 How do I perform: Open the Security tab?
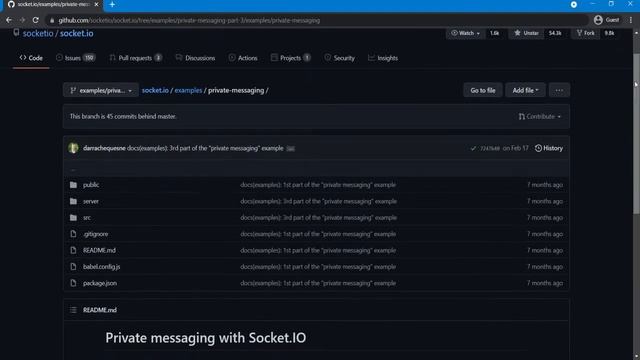340,58
